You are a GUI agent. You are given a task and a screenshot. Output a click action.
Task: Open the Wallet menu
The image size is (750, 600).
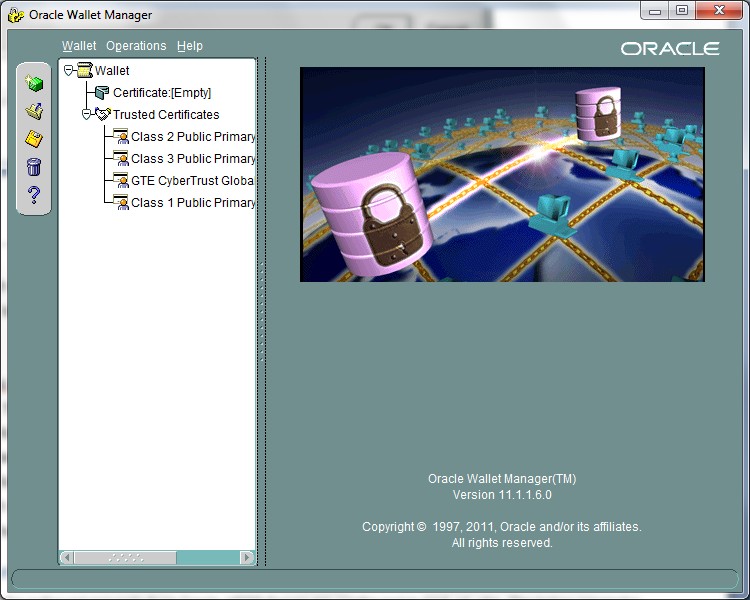coord(79,46)
